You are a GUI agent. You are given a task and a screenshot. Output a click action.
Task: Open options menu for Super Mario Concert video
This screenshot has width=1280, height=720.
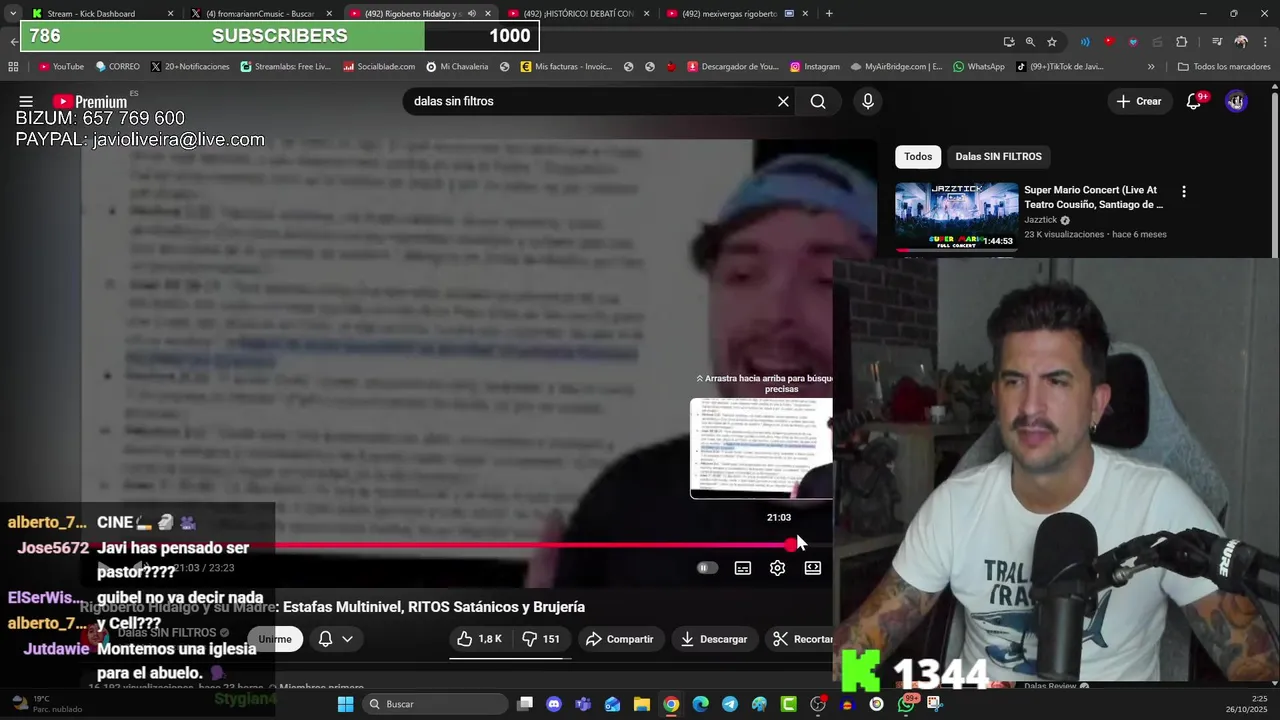(x=1184, y=191)
